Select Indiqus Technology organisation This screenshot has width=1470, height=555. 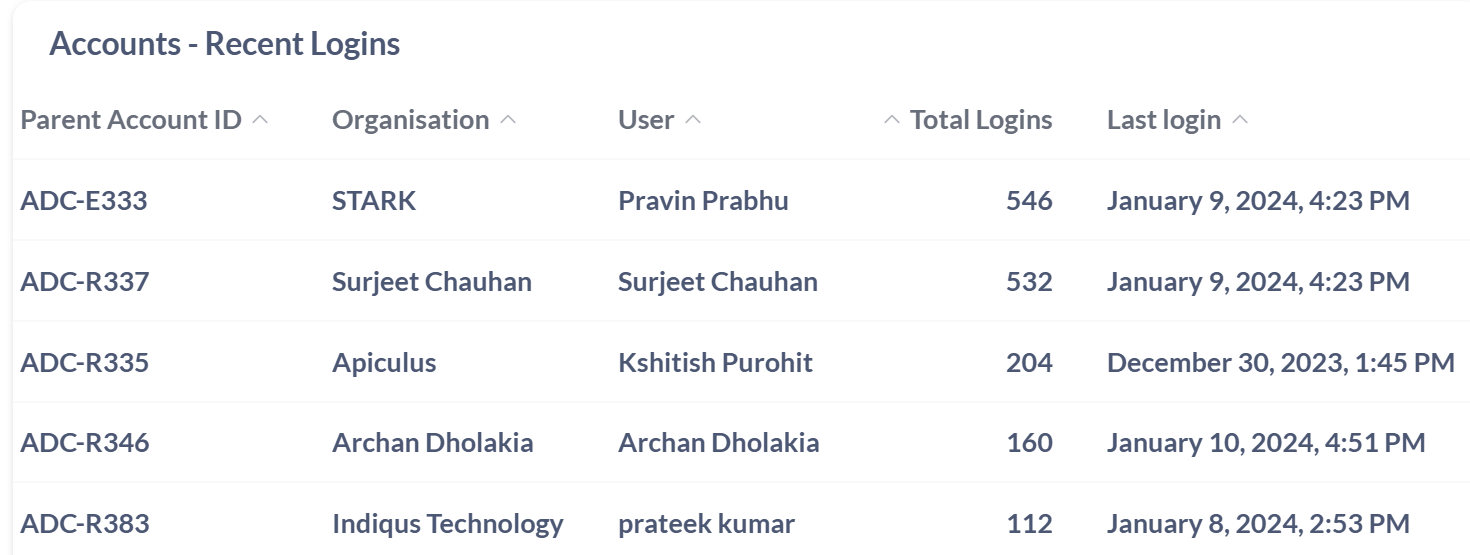click(x=447, y=523)
